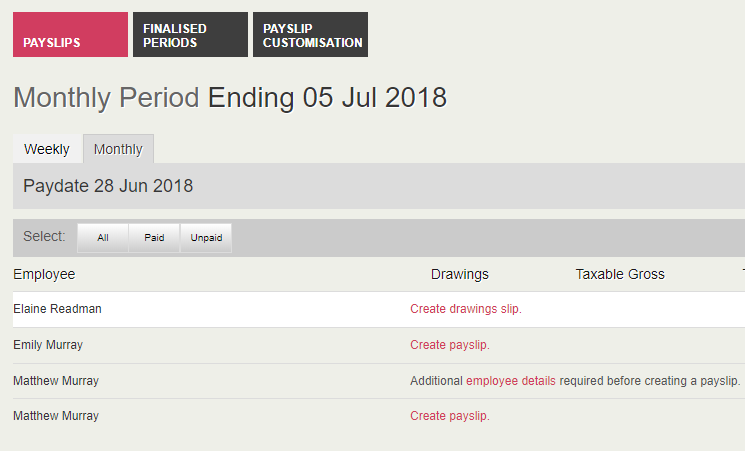Click the Taxable Gross column header
This screenshot has height=451, width=745.
(620, 274)
